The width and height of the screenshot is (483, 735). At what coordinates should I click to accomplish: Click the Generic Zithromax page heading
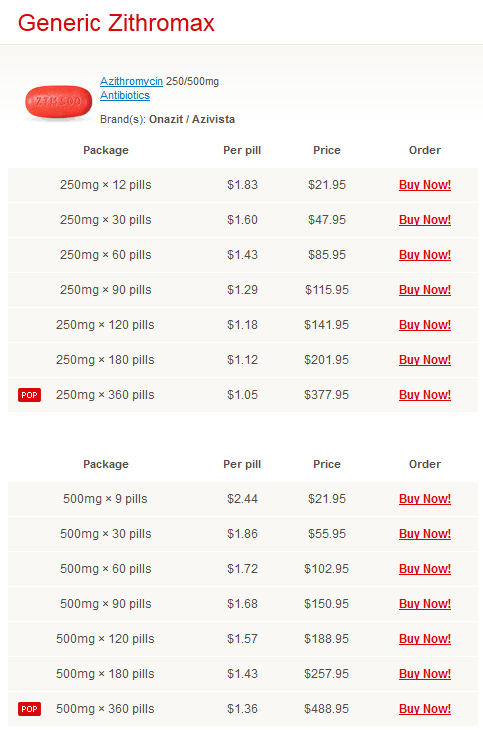coord(116,23)
